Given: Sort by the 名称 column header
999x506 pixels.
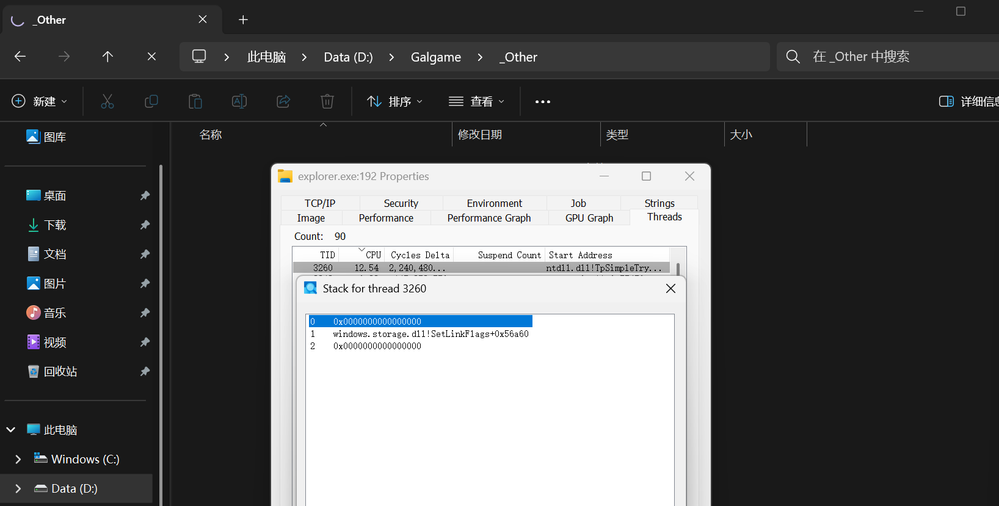Looking at the screenshot, I should coord(211,135).
